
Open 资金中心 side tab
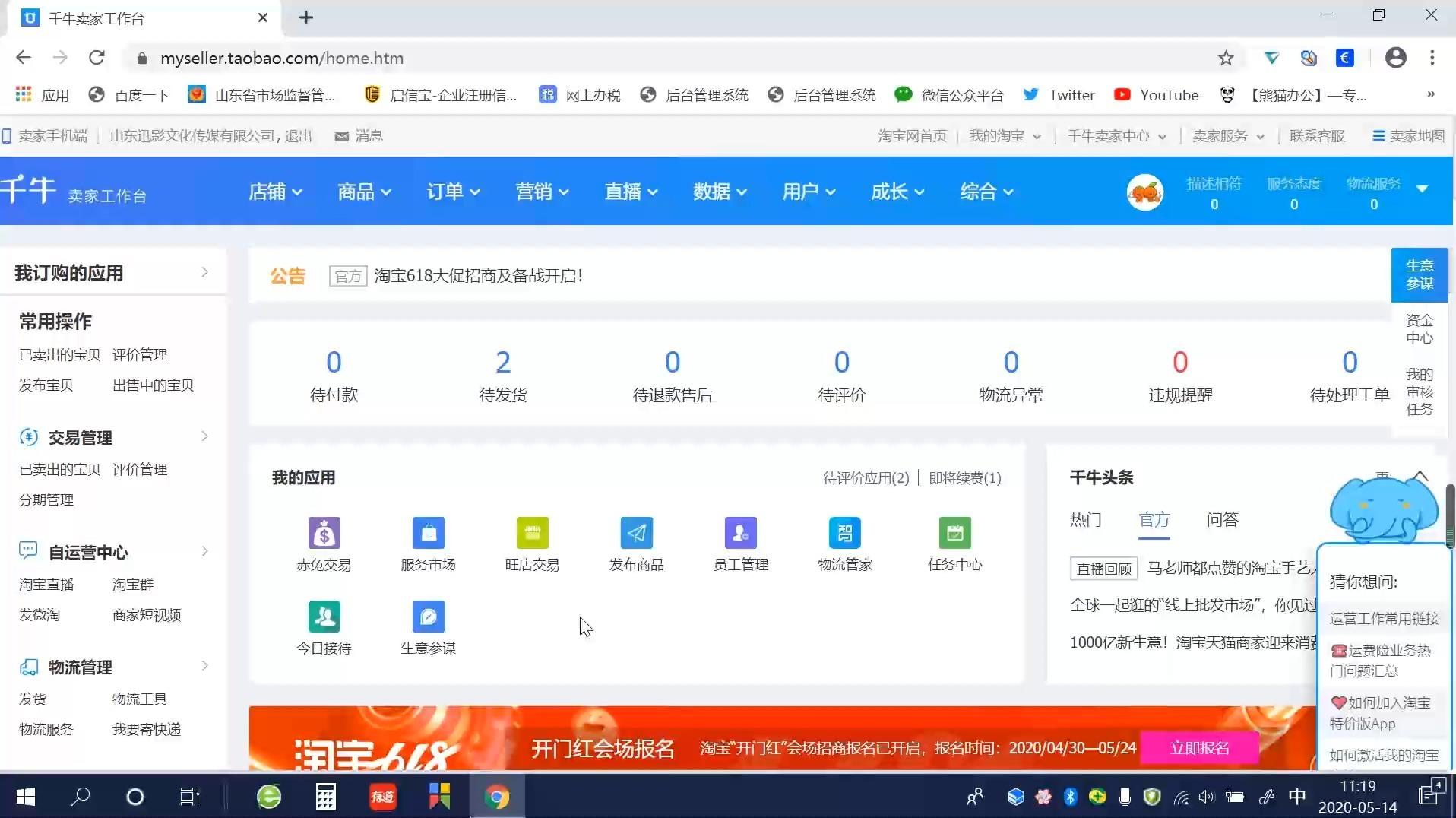point(1419,329)
